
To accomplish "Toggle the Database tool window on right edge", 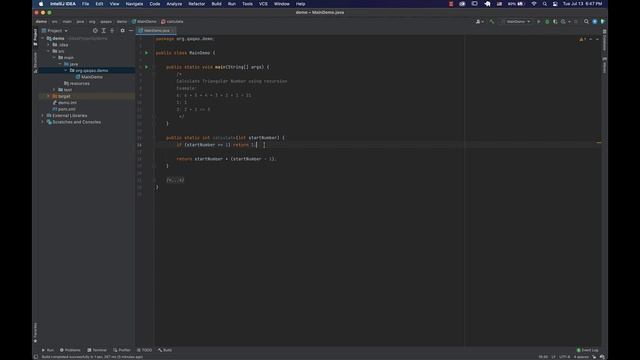I will pyautogui.click(x=604, y=39).
